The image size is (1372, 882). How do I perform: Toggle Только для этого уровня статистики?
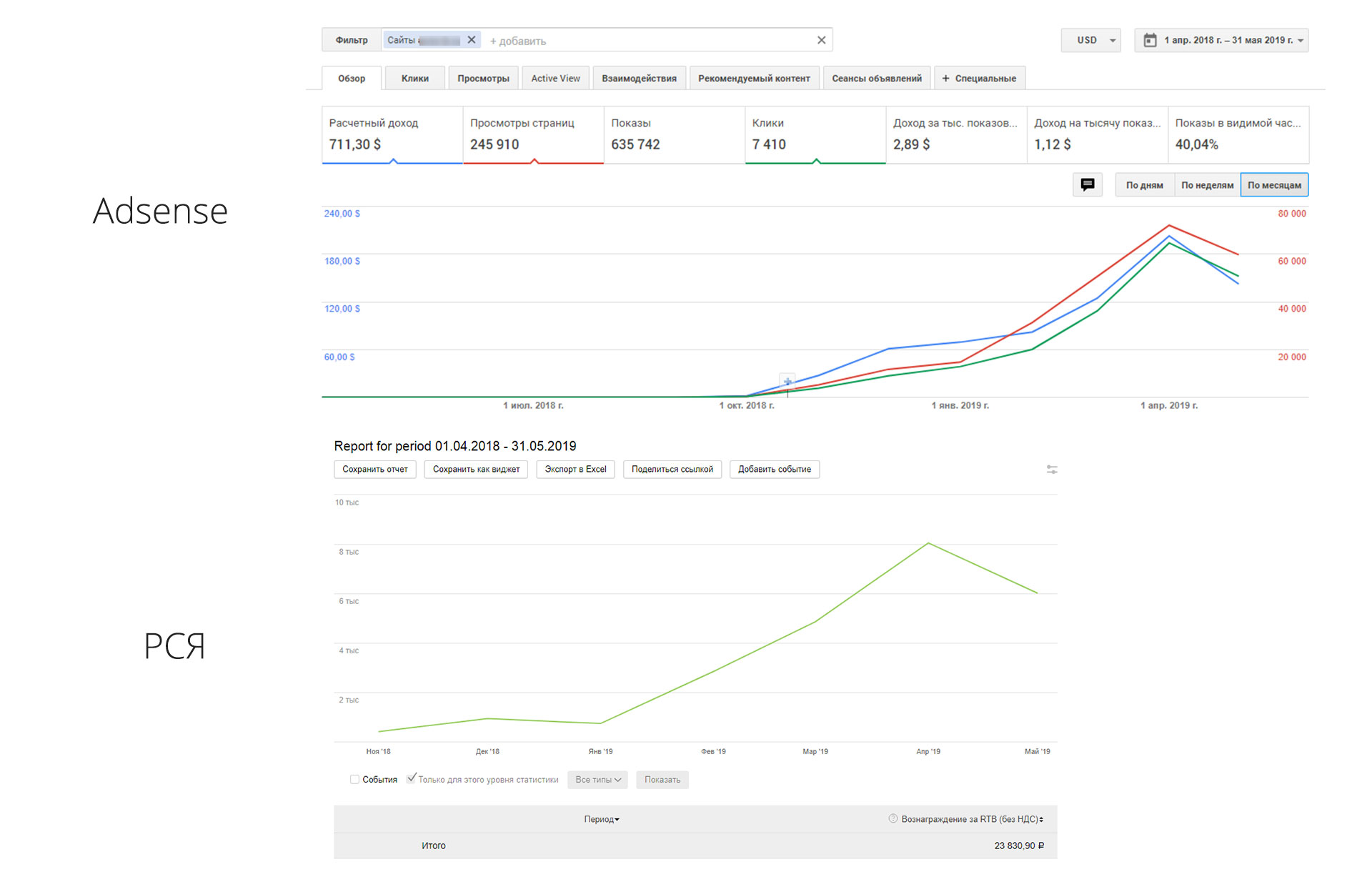[412, 778]
